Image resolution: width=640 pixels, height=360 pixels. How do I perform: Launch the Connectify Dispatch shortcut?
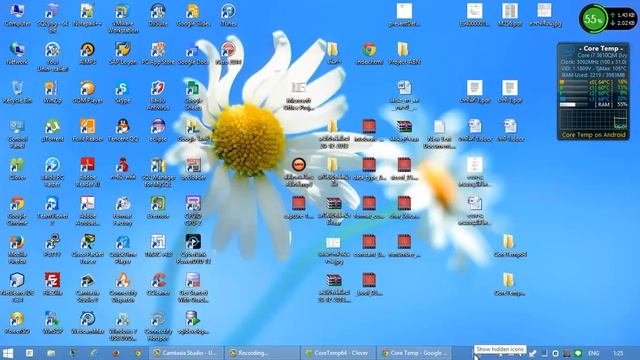123,287
